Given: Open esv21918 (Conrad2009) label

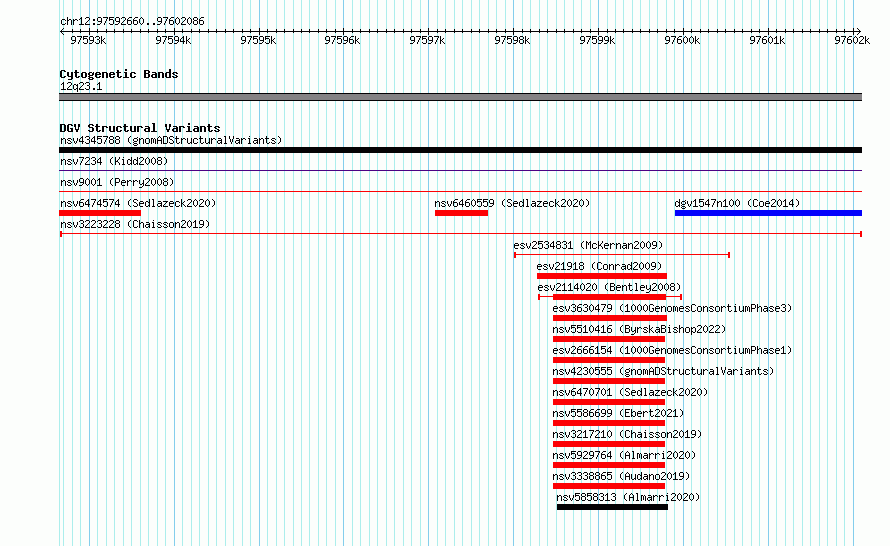Looking at the screenshot, I should (599, 266).
